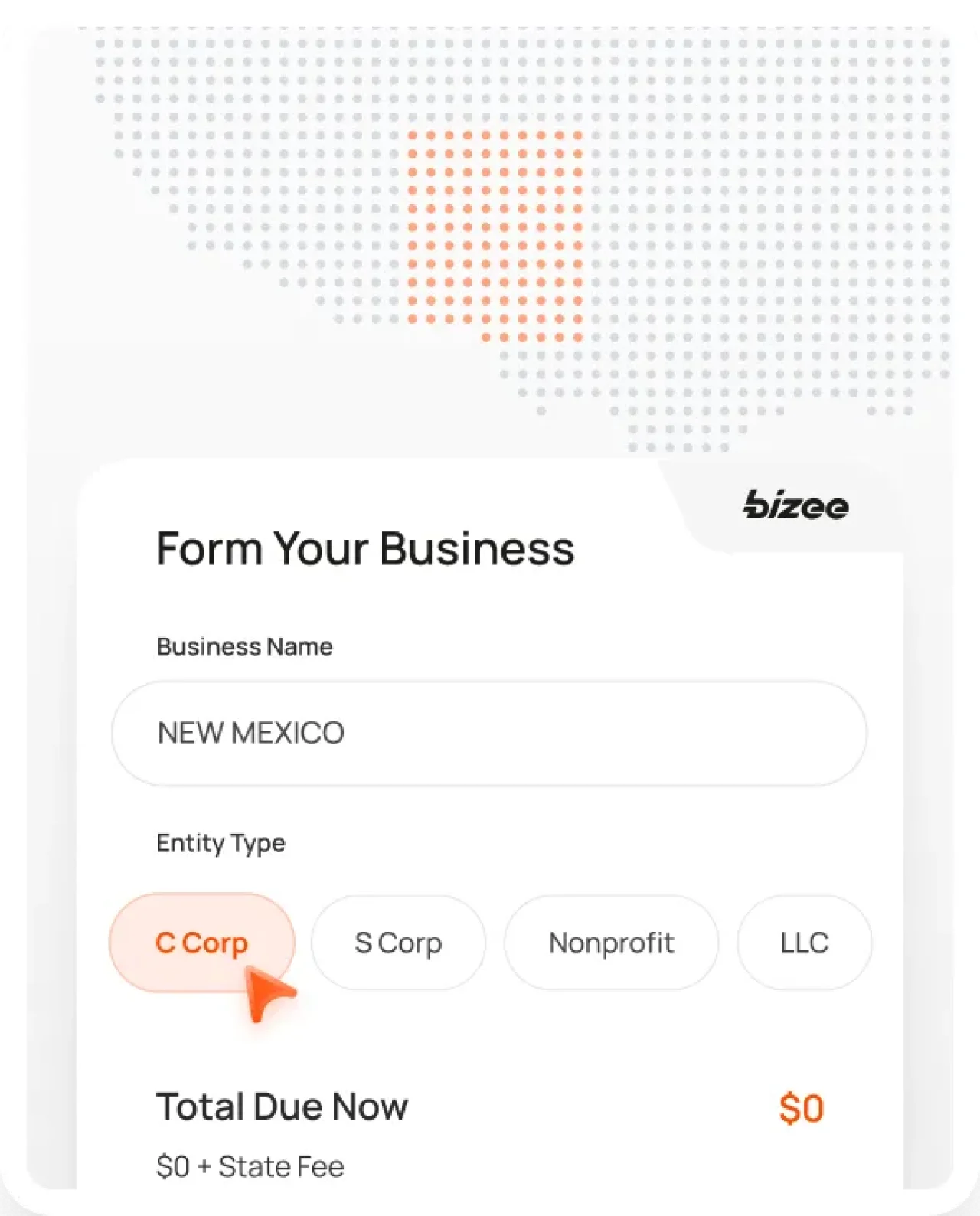Screen dimensions: 980x1216
Task: Pick LLC as the entity type
Action: 804,943
